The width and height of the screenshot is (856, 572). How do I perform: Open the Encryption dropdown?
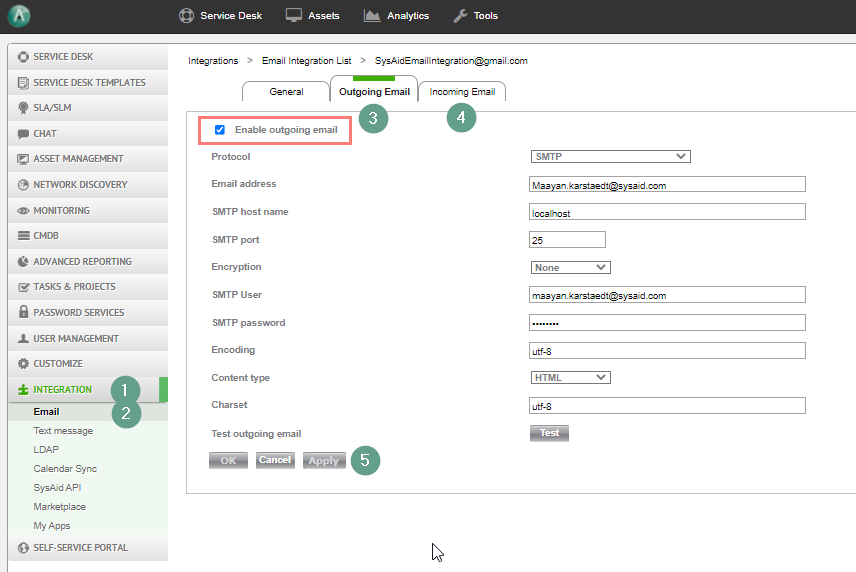click(x=570, y=267)
